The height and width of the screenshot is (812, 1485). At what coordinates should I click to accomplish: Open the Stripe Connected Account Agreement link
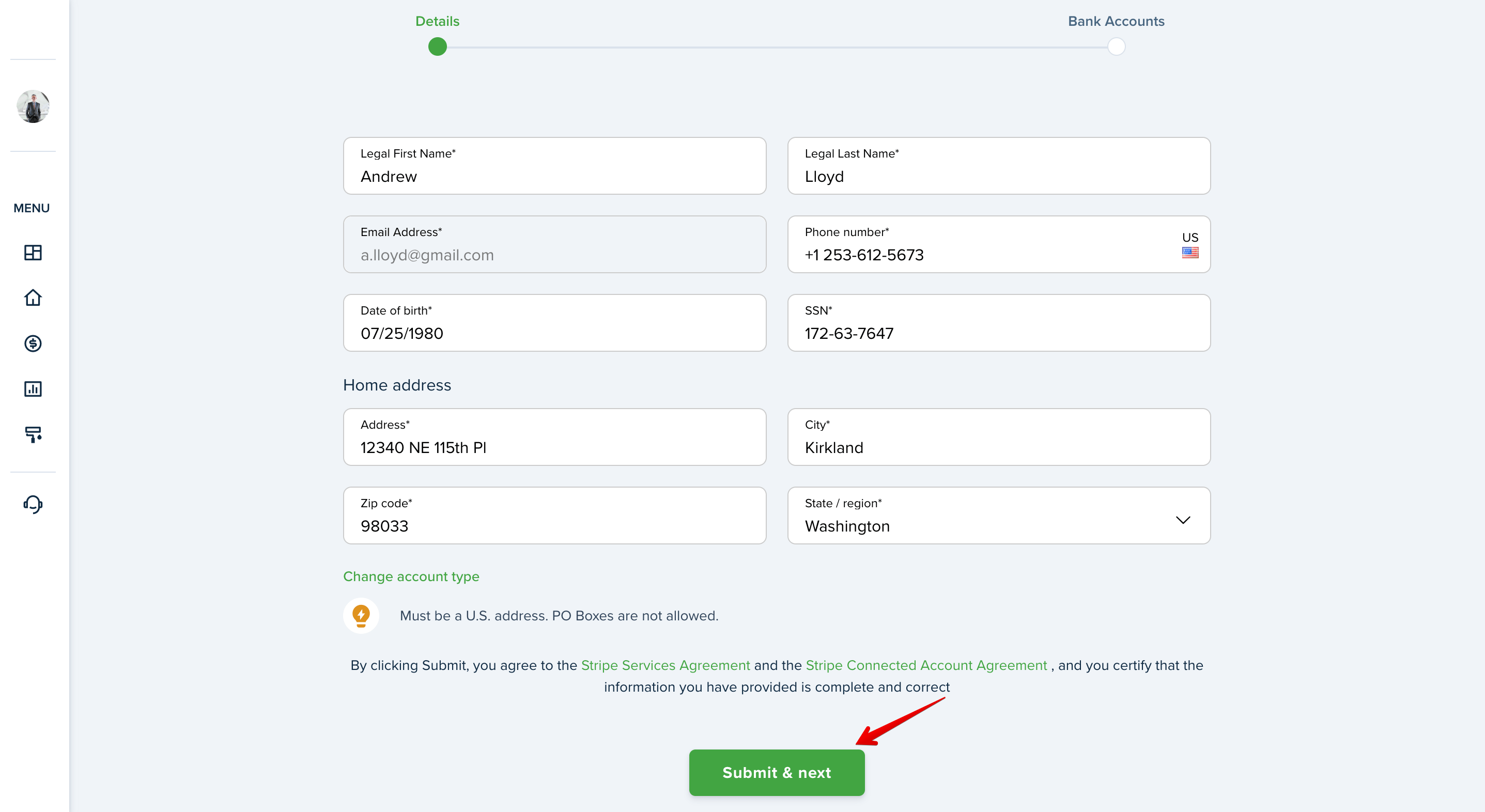click(926, 665)
